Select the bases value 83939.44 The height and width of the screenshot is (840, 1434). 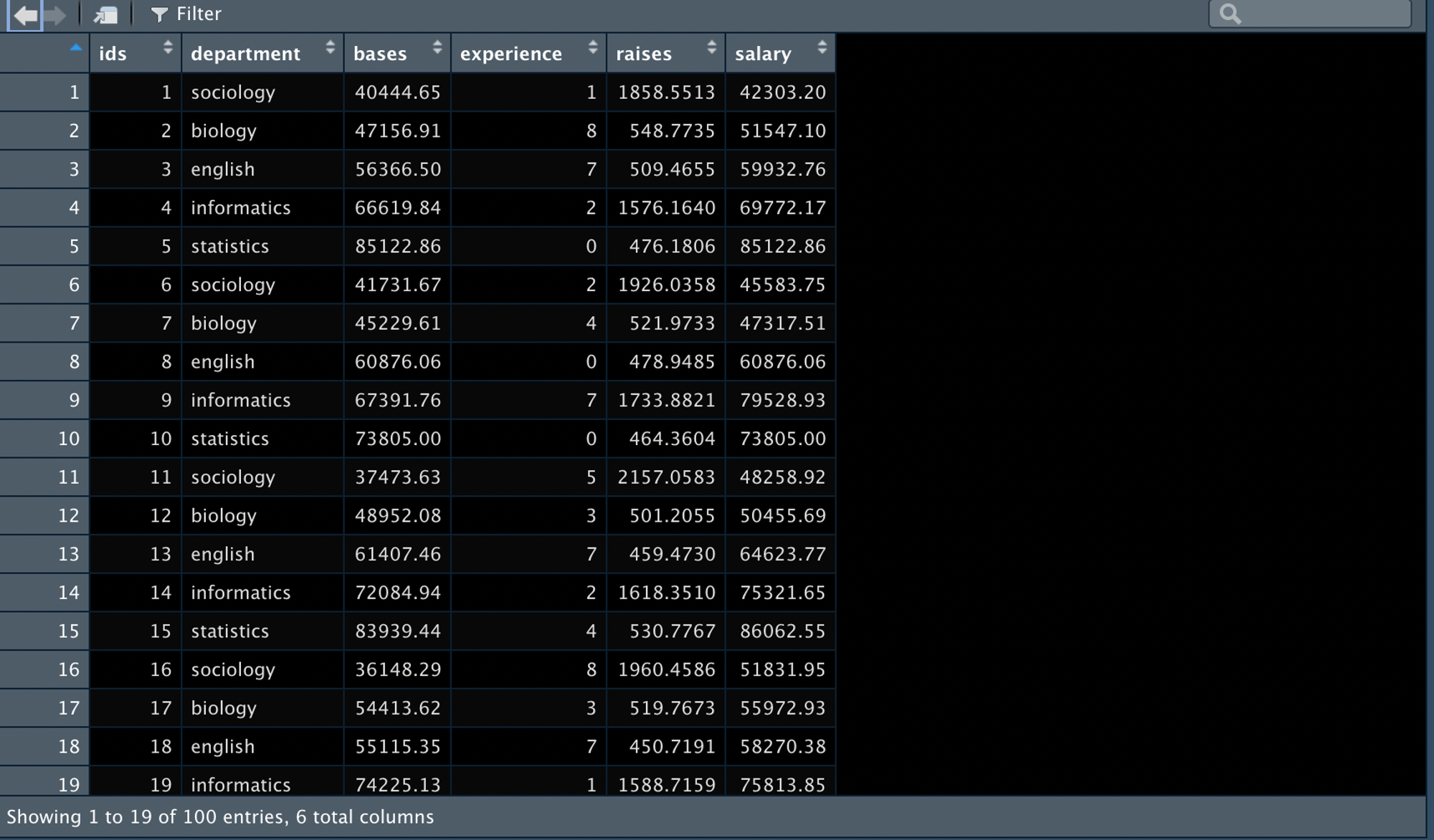pos(398,631)
